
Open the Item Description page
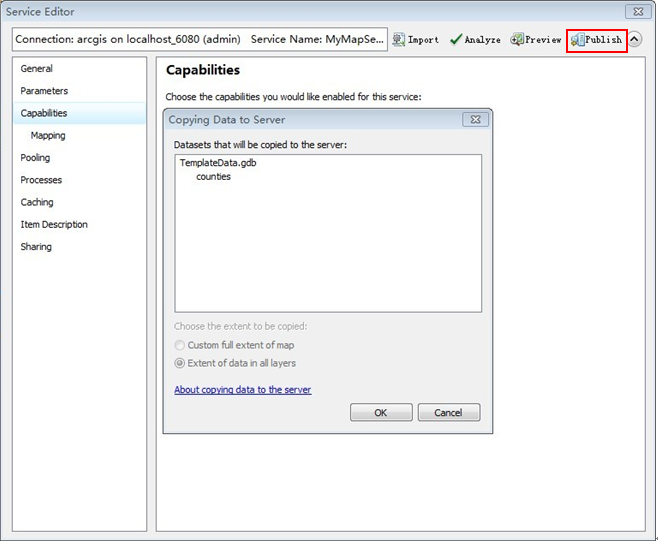54,224
